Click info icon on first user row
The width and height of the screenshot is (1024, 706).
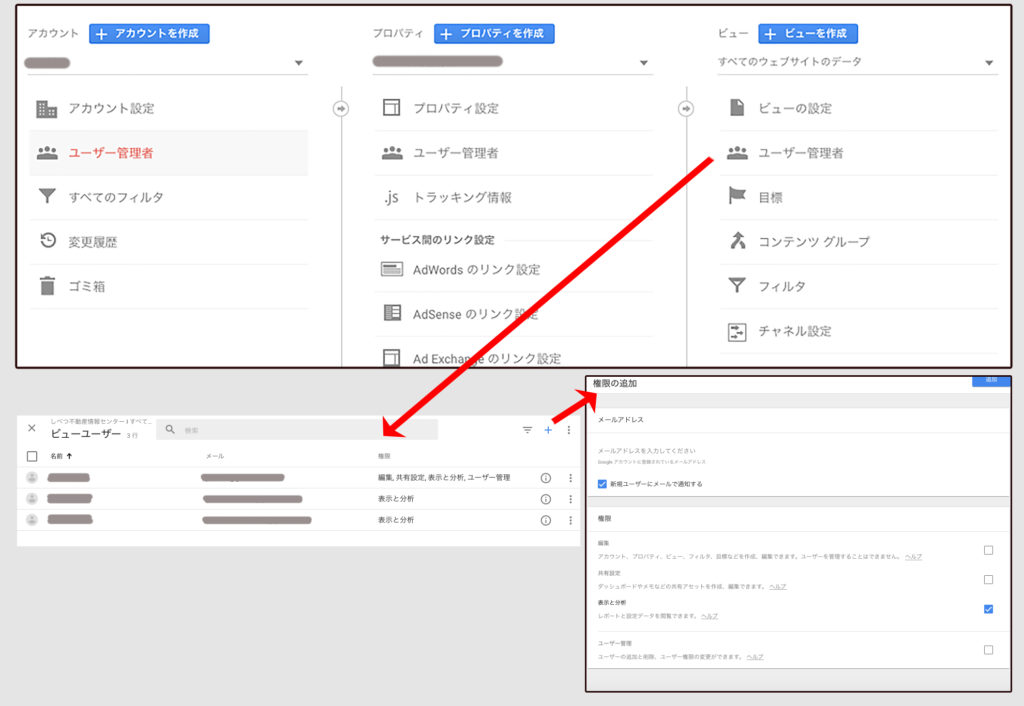(546, 478)
